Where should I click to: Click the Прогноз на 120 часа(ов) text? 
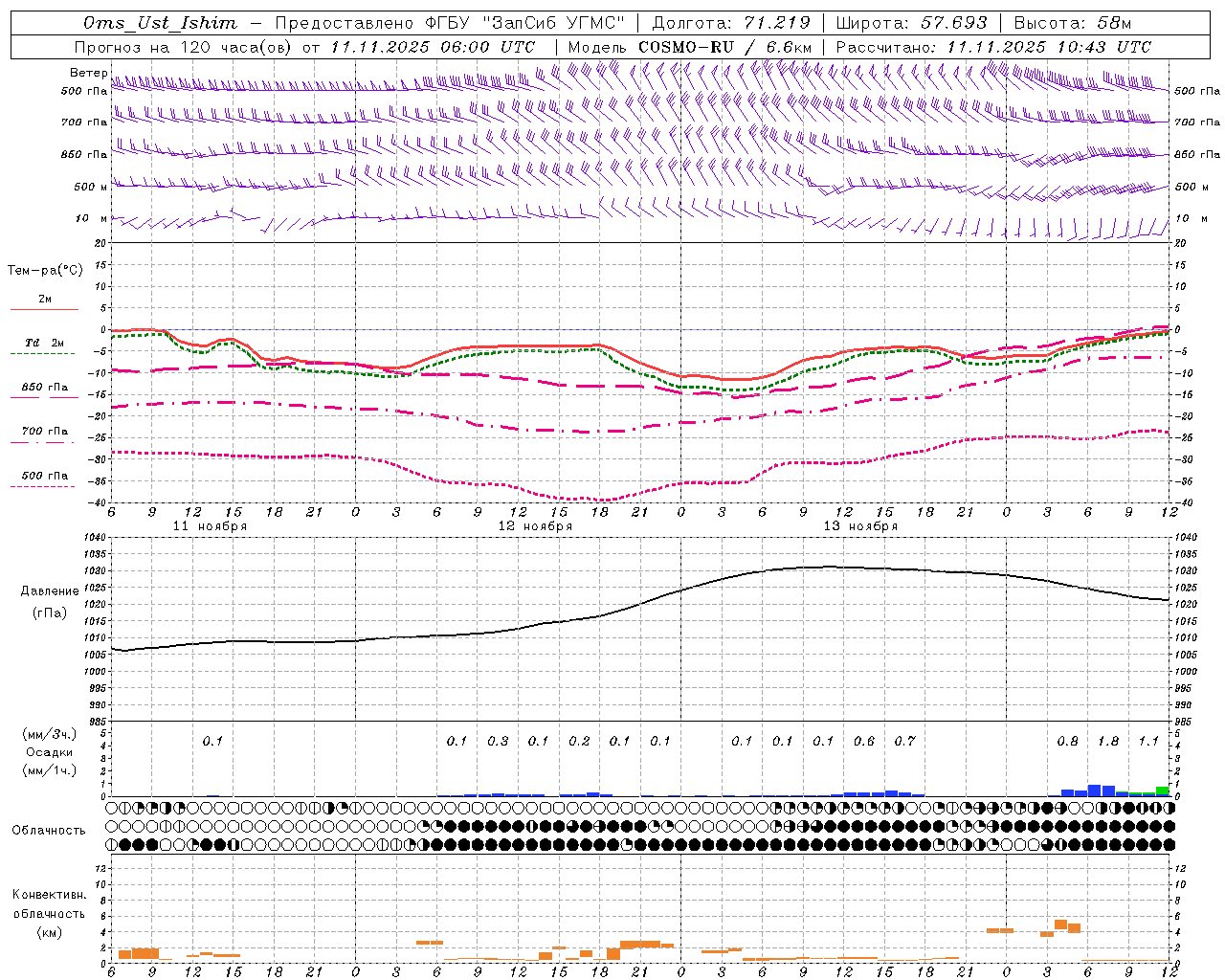click(184, 47)
